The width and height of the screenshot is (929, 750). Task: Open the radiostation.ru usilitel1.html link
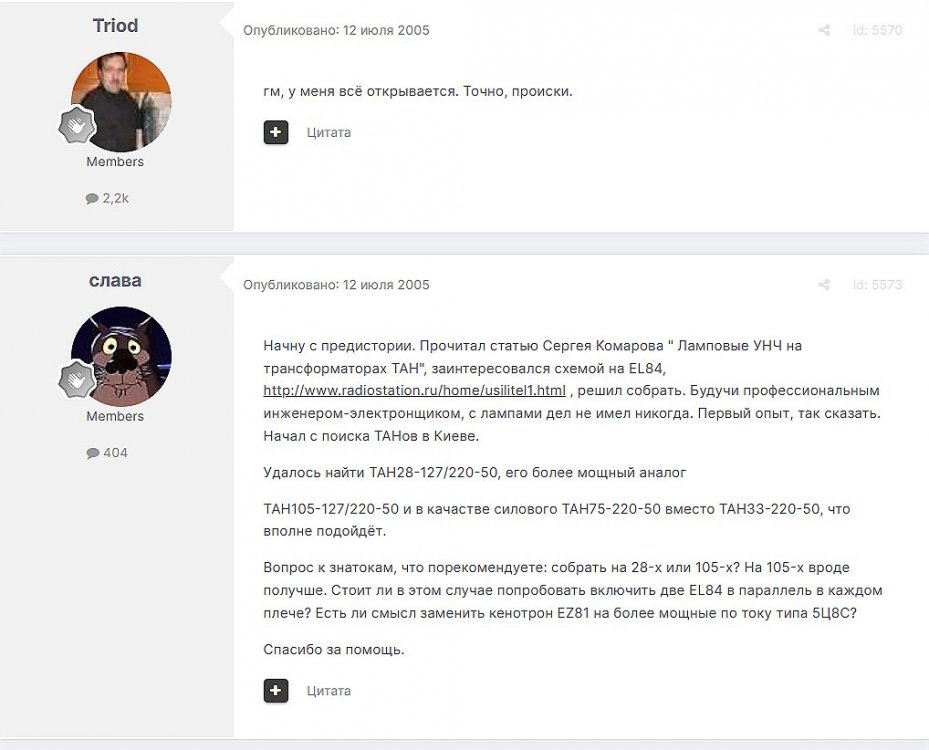coord(414,390)
